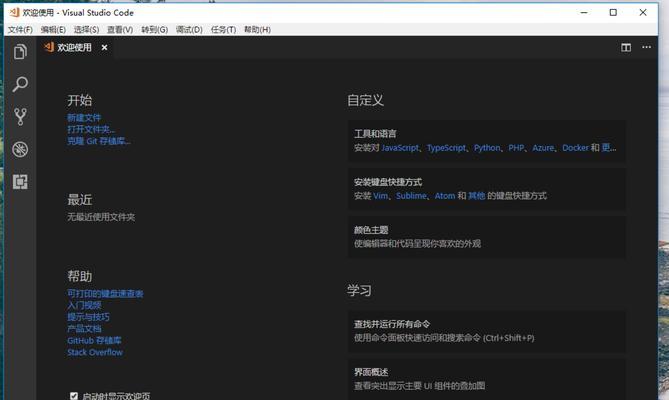Split the editor with the split icon
This screenshot has height=400, width=669.
pos(626,47)
